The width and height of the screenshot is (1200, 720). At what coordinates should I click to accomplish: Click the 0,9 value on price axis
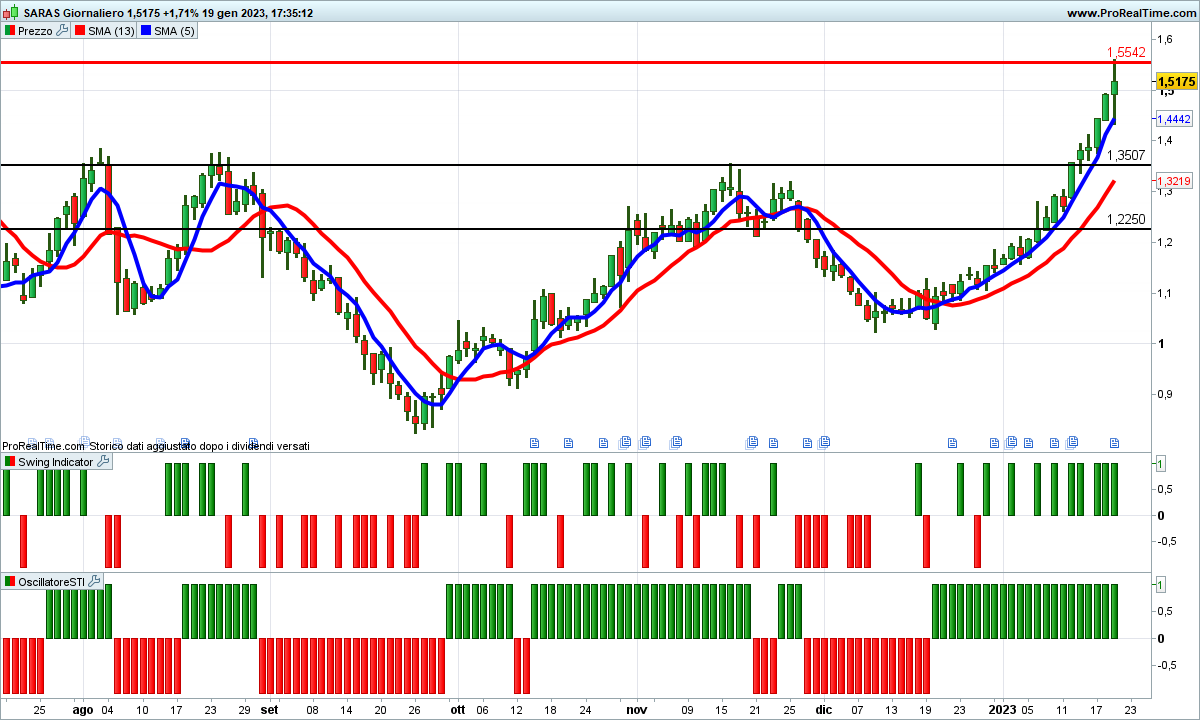(1164, 394)
